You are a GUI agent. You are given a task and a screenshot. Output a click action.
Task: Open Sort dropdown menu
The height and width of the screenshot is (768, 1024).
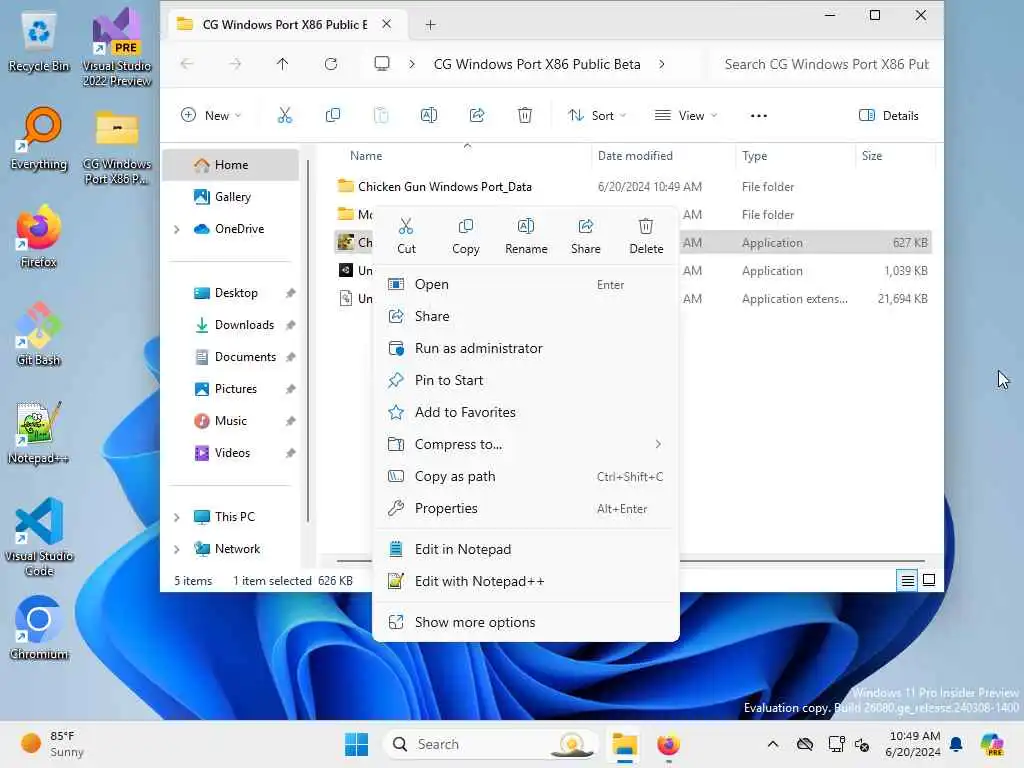click(x=597, y=116)
